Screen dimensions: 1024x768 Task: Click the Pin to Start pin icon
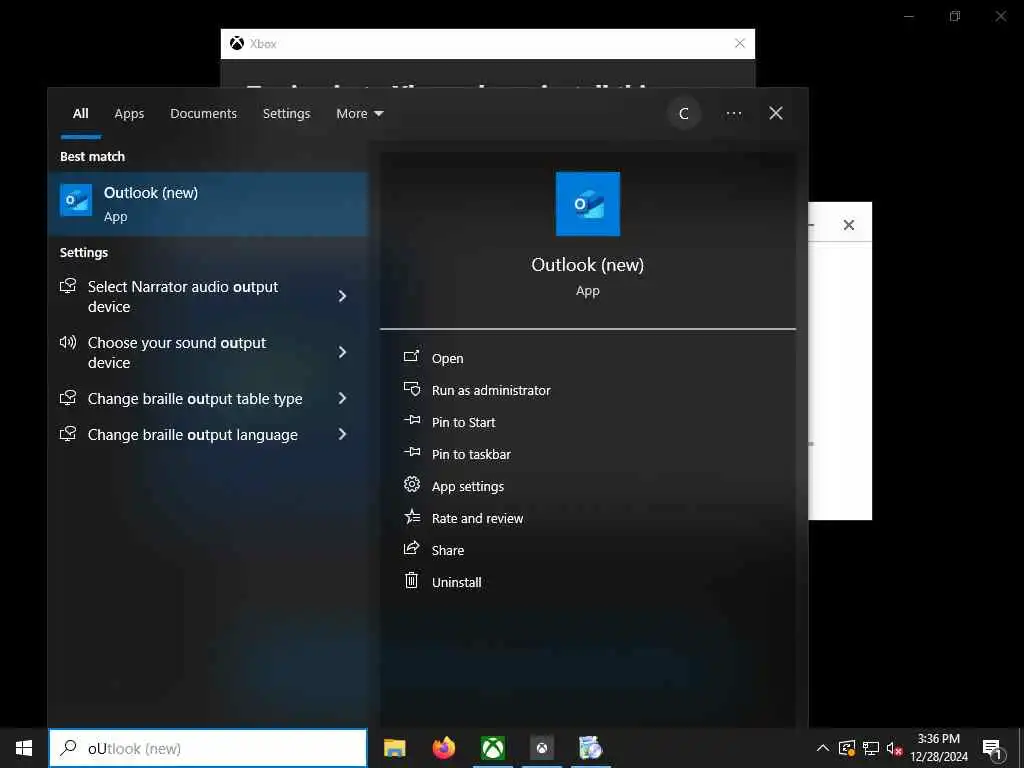coord(411,421)
